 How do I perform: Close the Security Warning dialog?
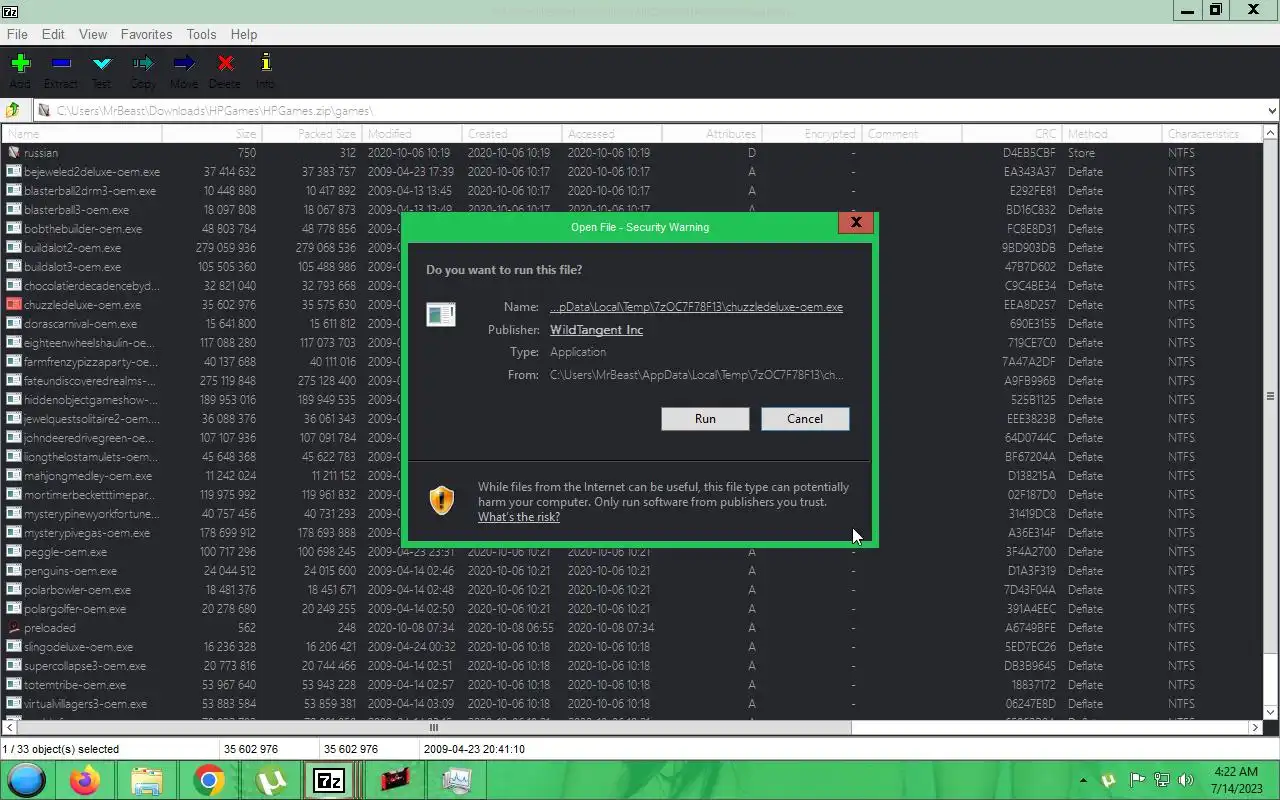tap(856, 223)
